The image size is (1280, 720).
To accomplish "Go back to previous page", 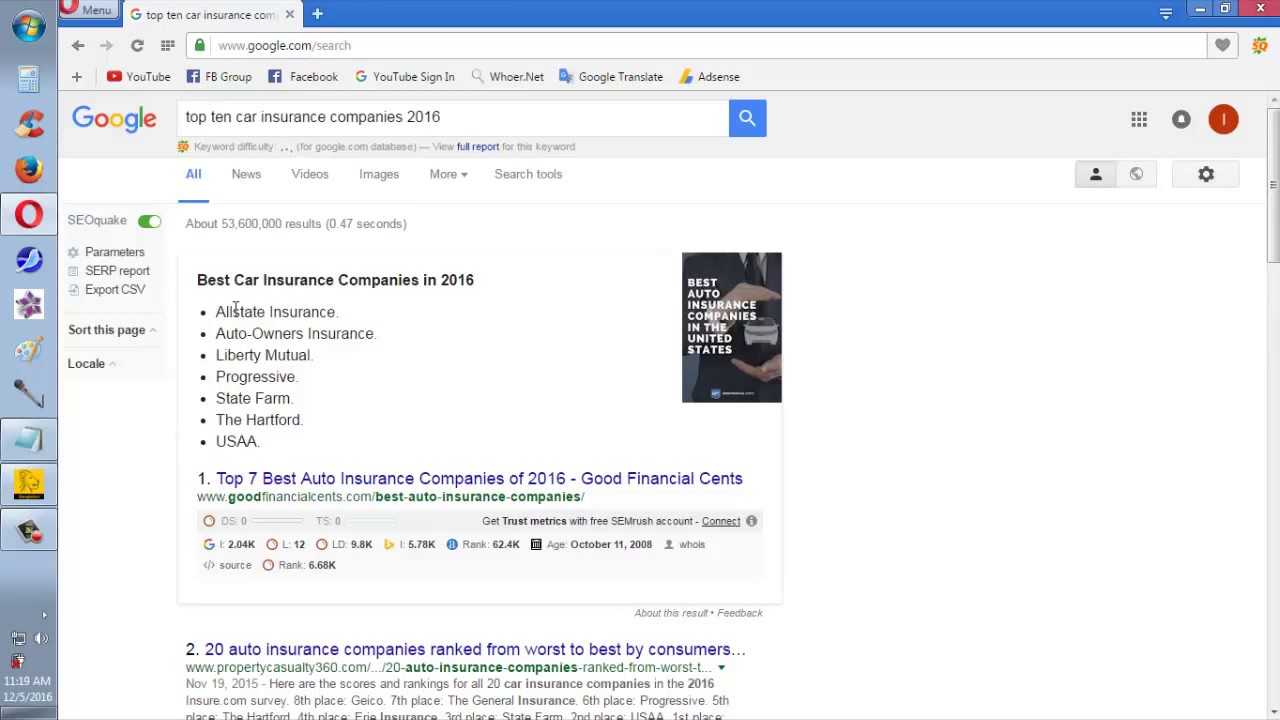I will 78,45.
